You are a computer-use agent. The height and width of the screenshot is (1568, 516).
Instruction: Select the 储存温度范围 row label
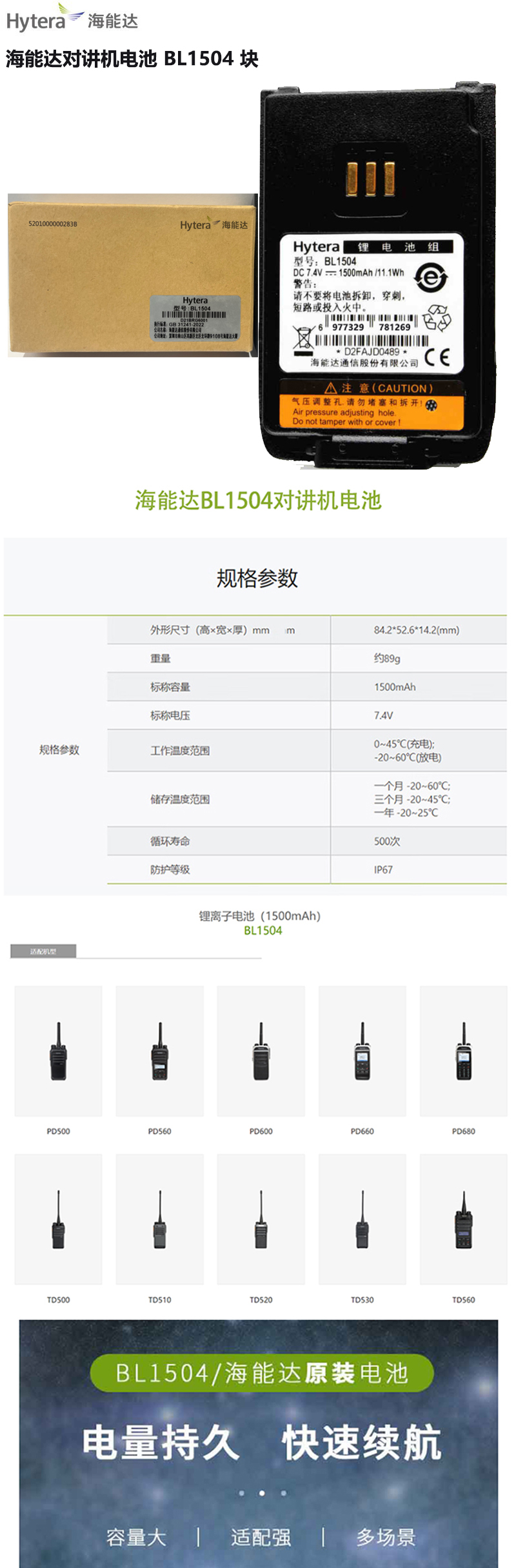(180, 799)
